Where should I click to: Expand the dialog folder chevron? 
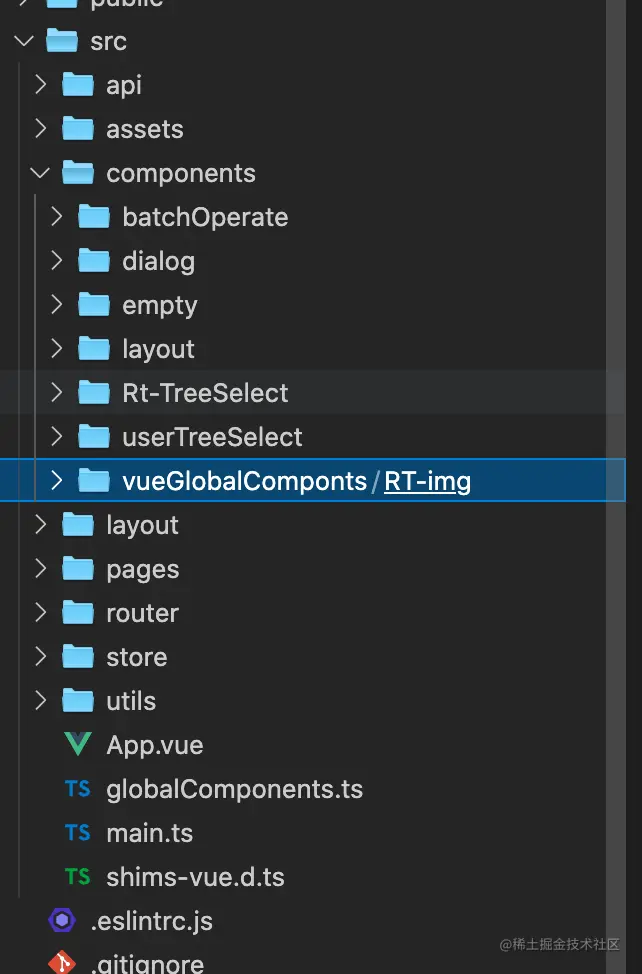pyautogui.click(x=56, y=261)
